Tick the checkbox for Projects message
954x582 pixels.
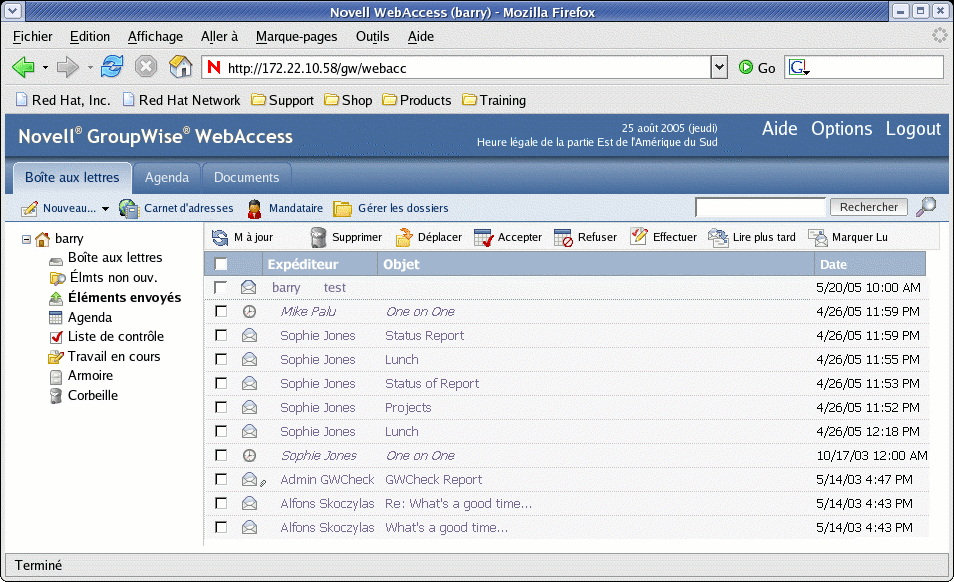click(221, 407)
